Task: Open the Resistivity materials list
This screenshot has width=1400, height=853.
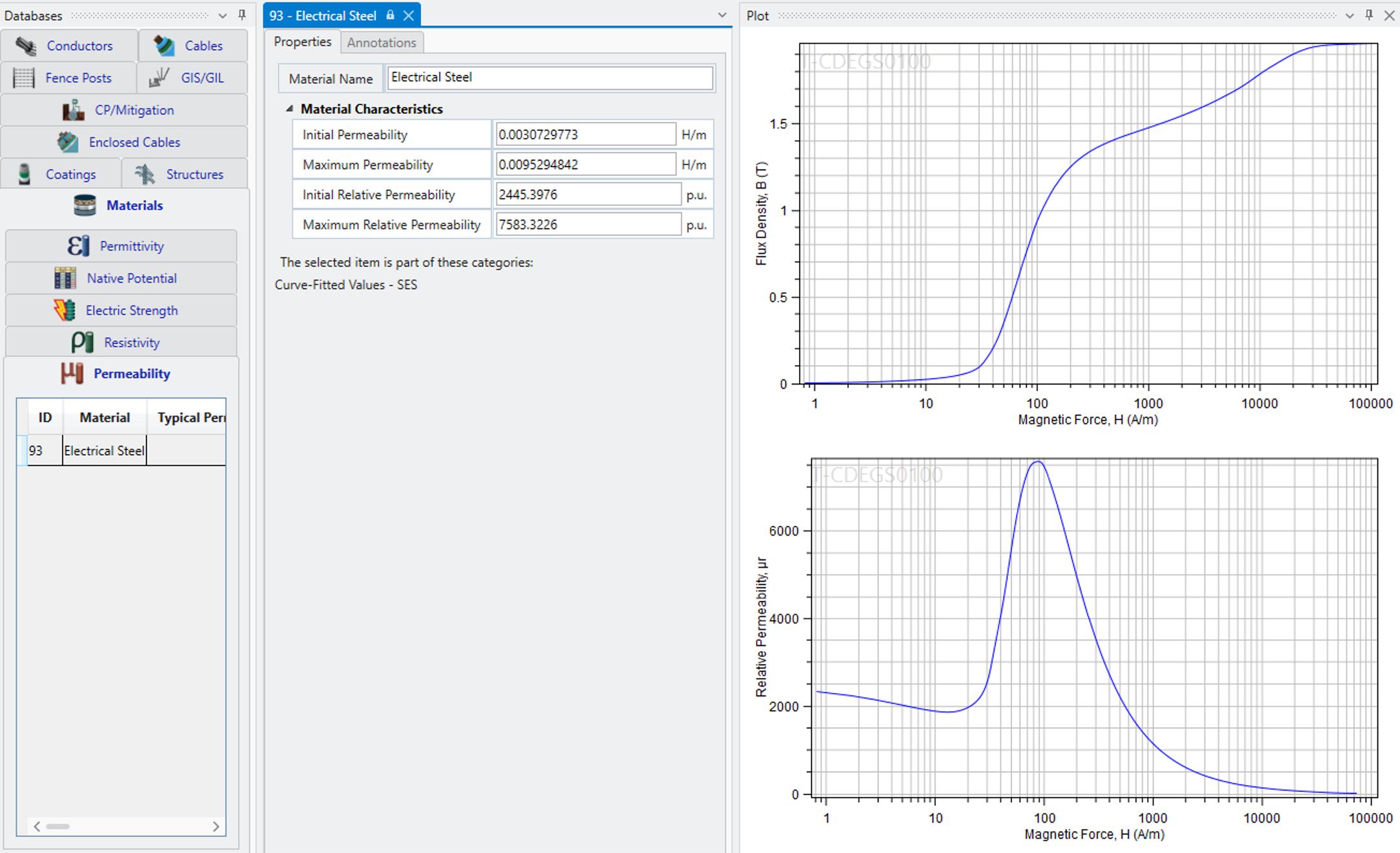Action: click(x=121, y=343)
